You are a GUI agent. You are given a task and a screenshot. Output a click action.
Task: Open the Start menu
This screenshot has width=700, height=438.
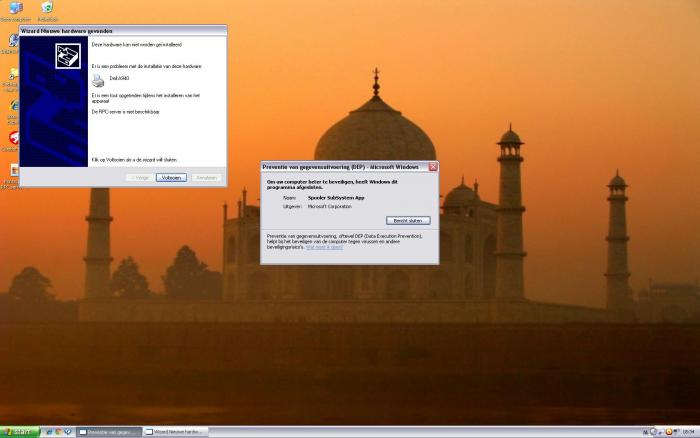click(19, 432)
